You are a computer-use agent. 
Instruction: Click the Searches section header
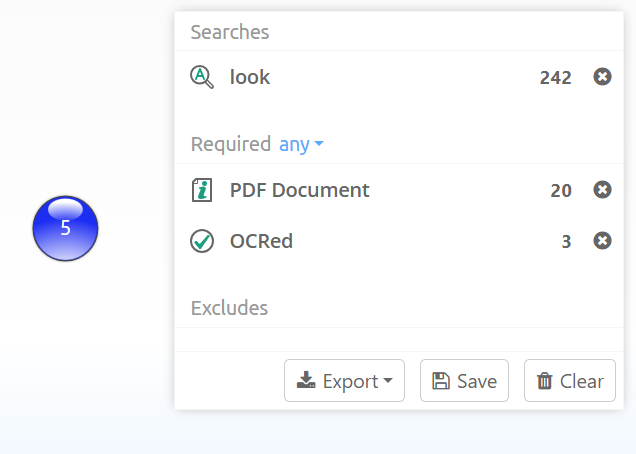230,32
